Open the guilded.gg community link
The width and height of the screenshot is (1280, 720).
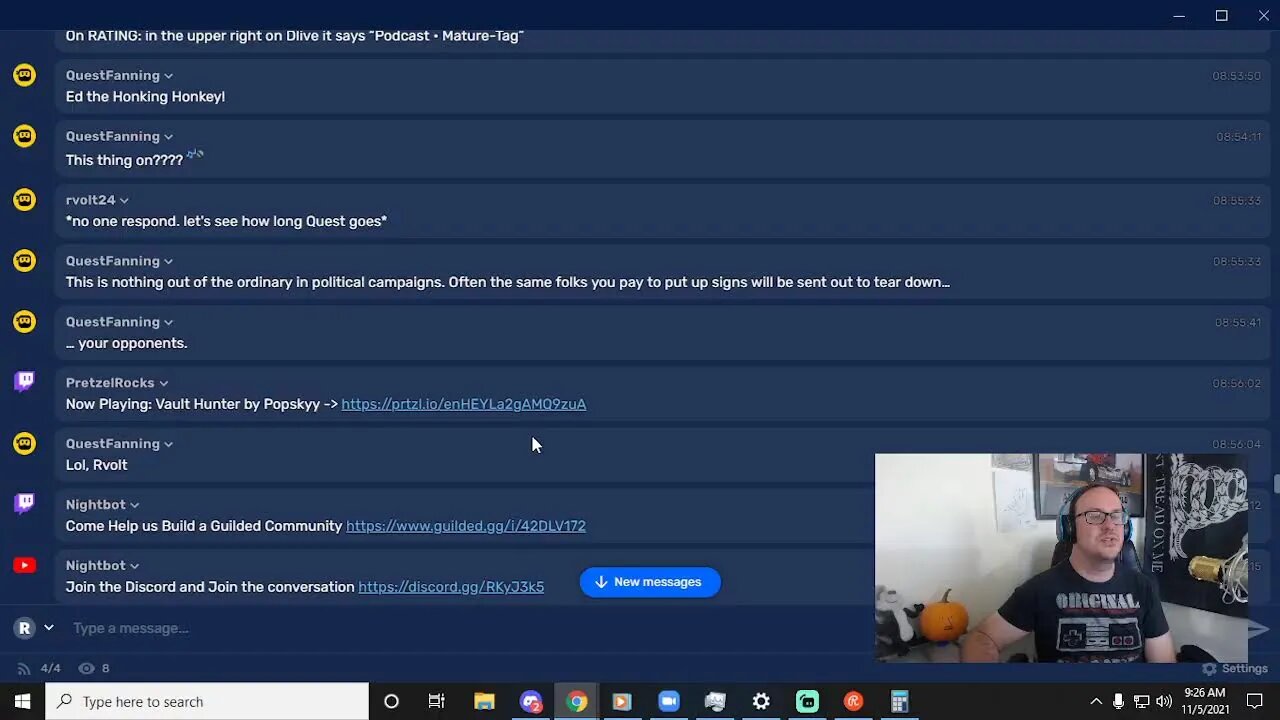[x=466, y=526]
